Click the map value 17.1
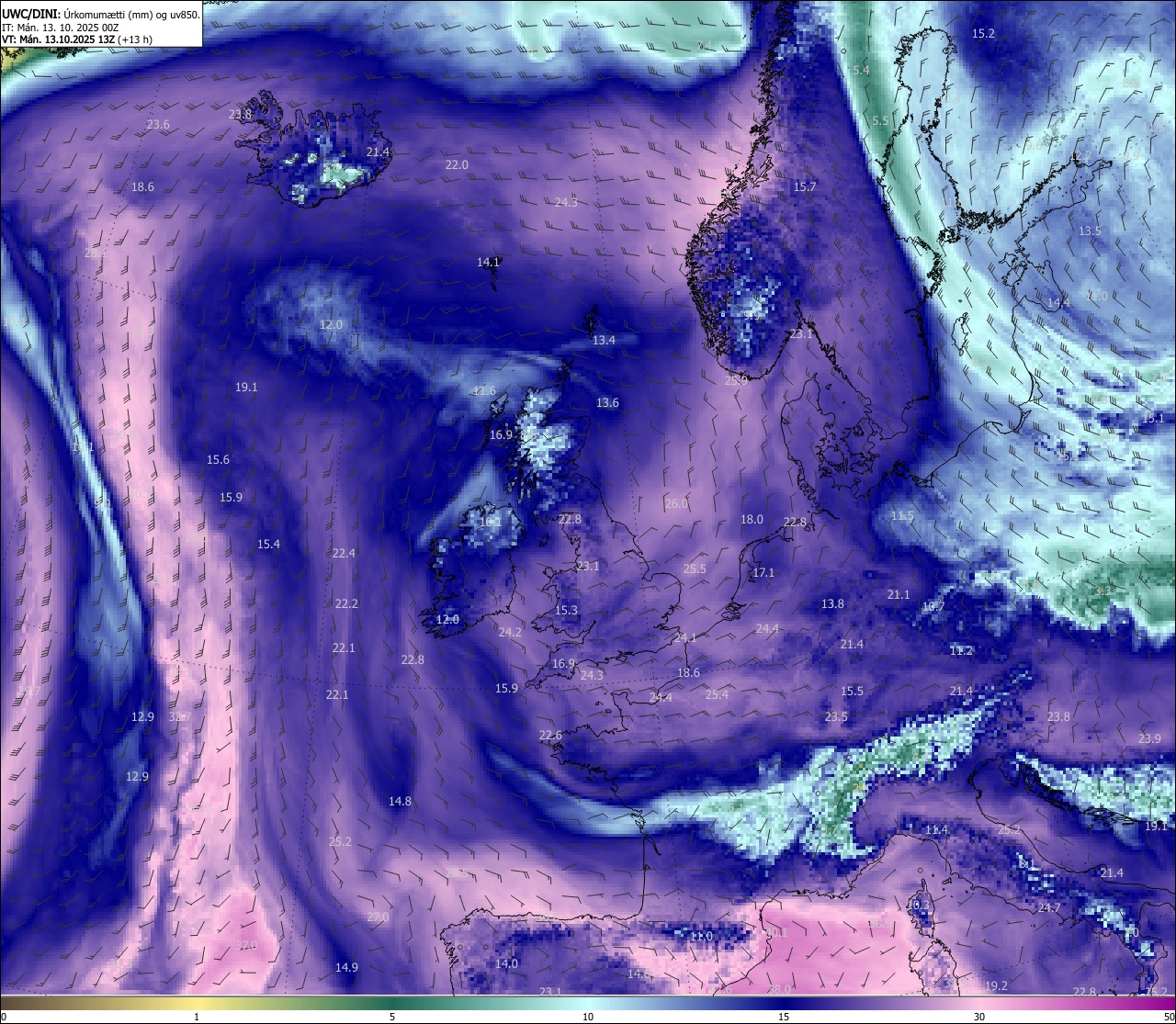Viewport: 1176px width, 1024px height. (x=763, y=573)
